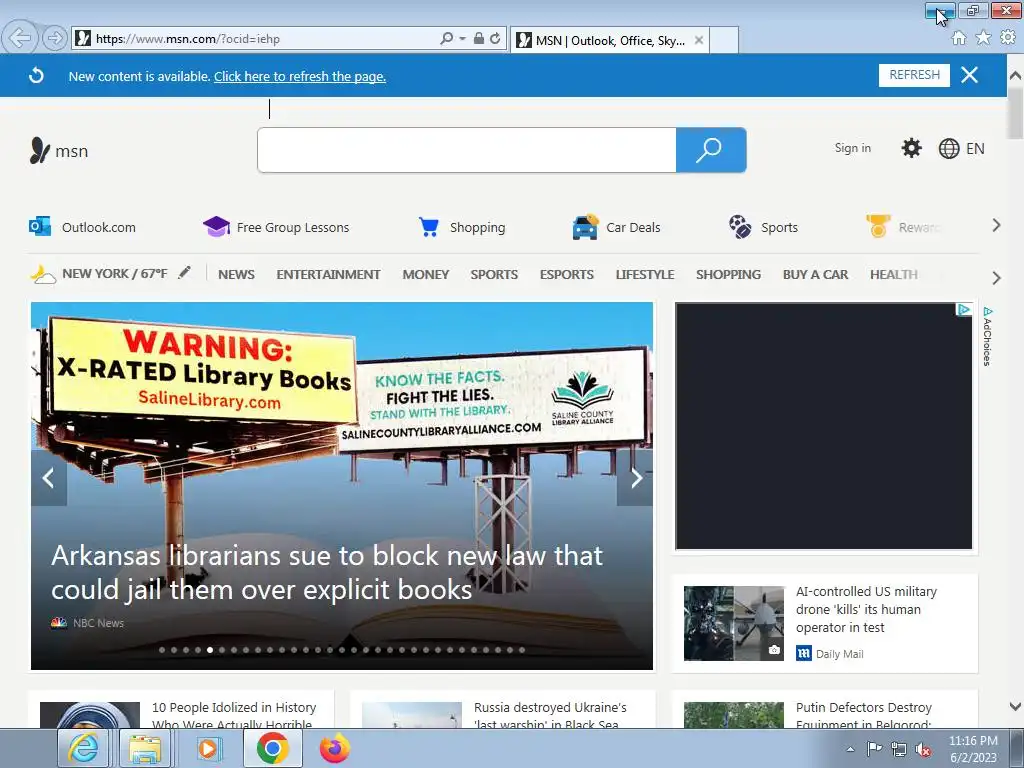Screen dimensions: 1024x768
Task: Open the MONEY category
Action: (426, 274)
